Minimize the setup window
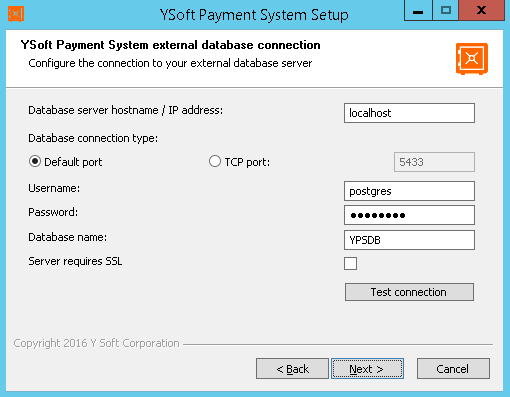Viewport: 510px width, 397px height. click(x=418, y=11)
